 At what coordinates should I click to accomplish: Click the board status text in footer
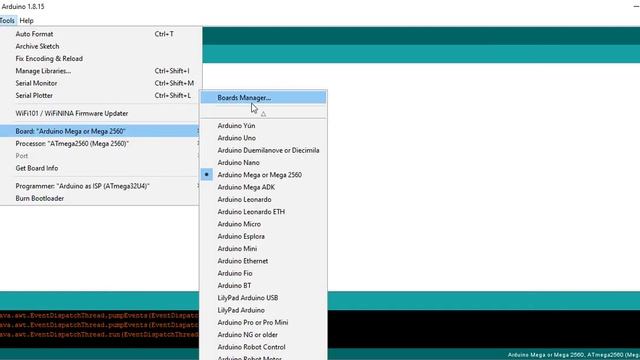(x=573, y=355)
